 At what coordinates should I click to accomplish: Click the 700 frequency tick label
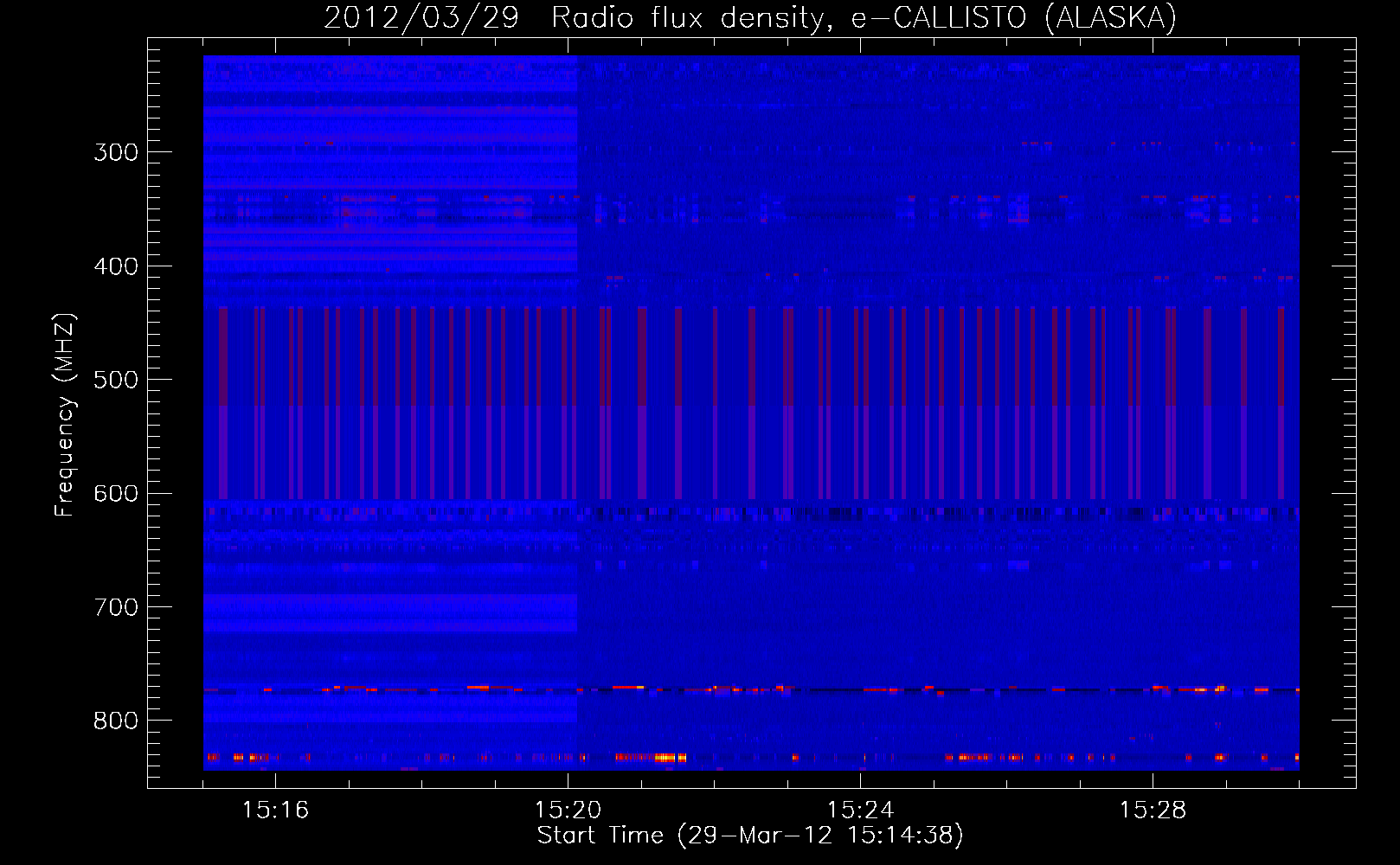pos(116,608)
